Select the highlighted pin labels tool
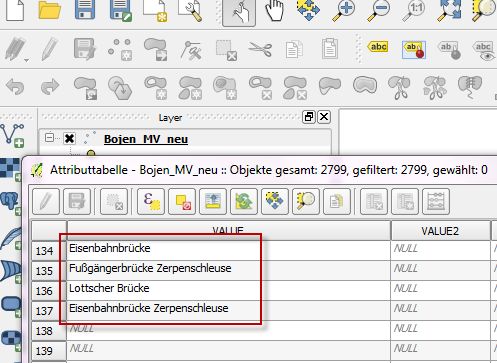Screen dimensions: 497x363 (x=414, y=50)
